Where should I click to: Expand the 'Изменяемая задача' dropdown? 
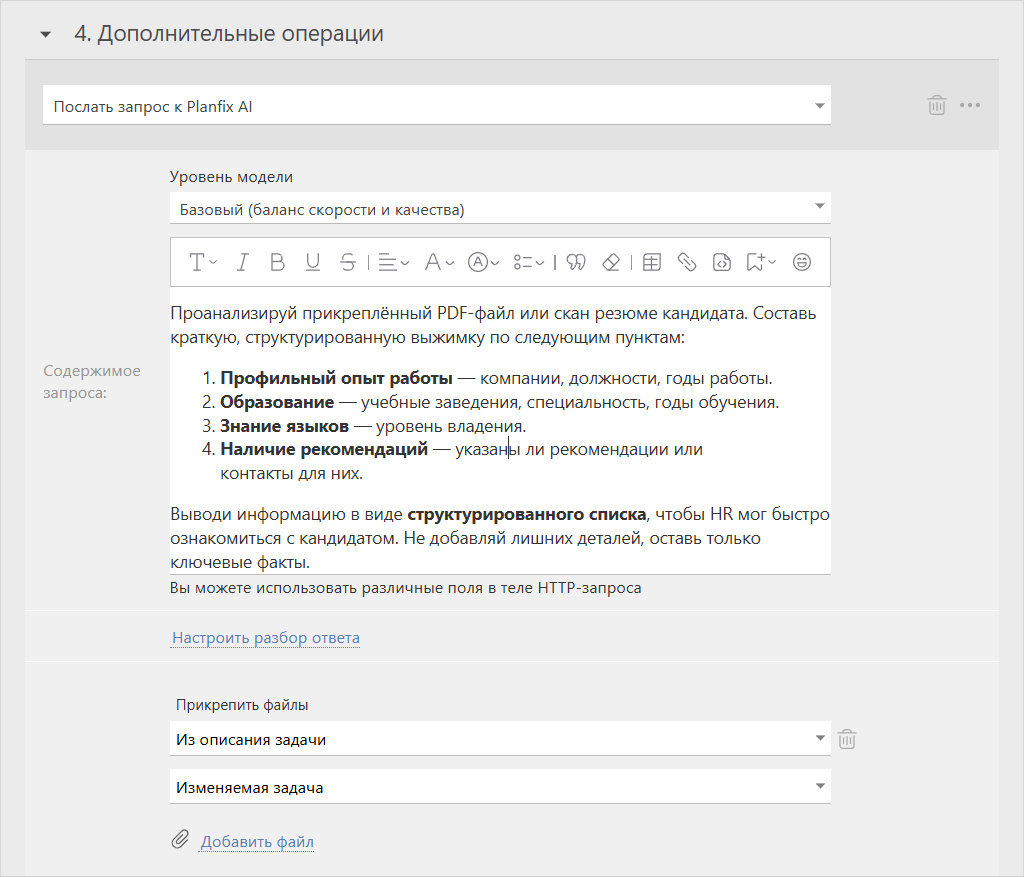tap(499, 786)
